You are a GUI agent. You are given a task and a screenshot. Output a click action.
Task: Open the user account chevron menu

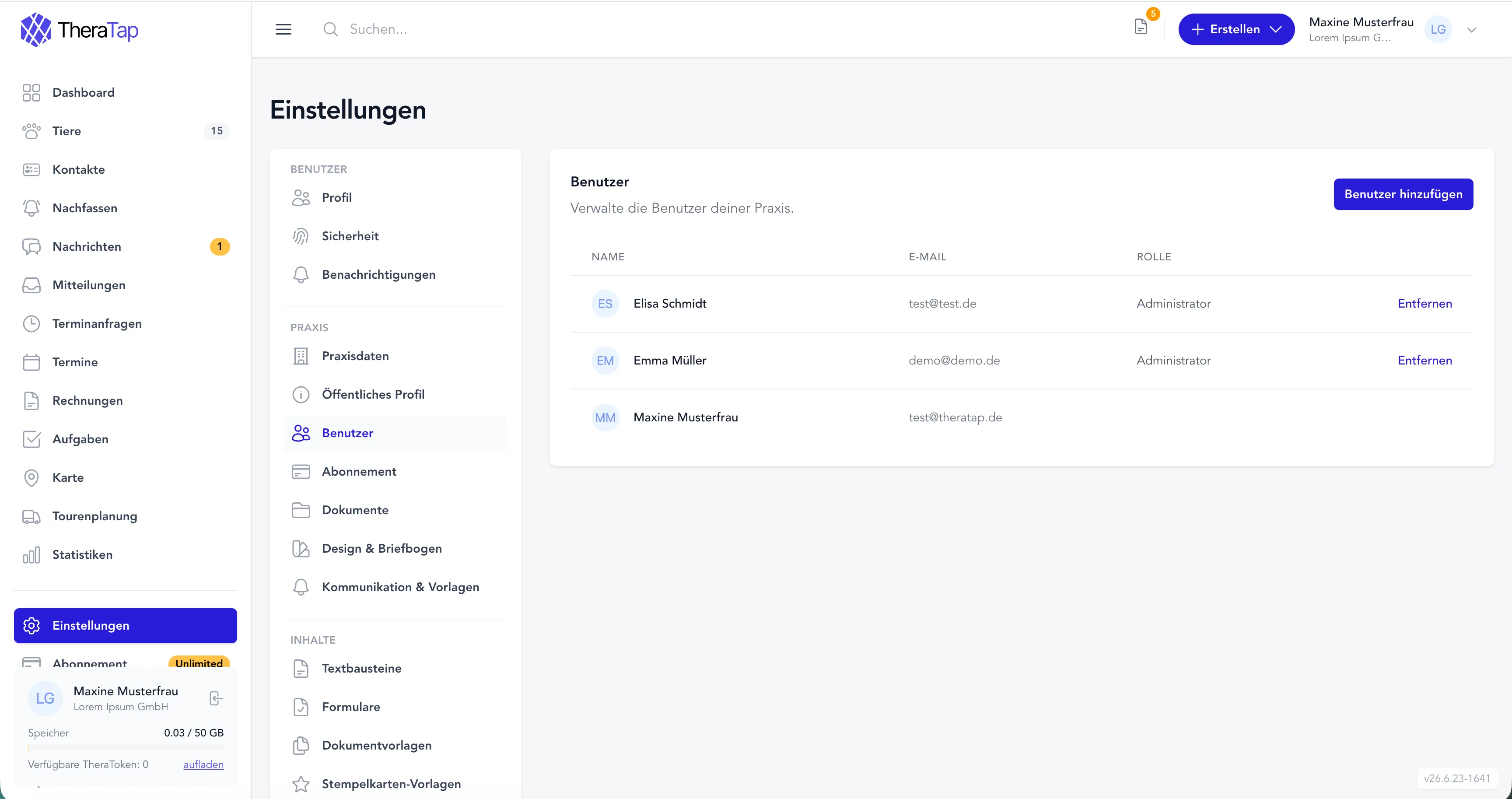pos(1471,30)
